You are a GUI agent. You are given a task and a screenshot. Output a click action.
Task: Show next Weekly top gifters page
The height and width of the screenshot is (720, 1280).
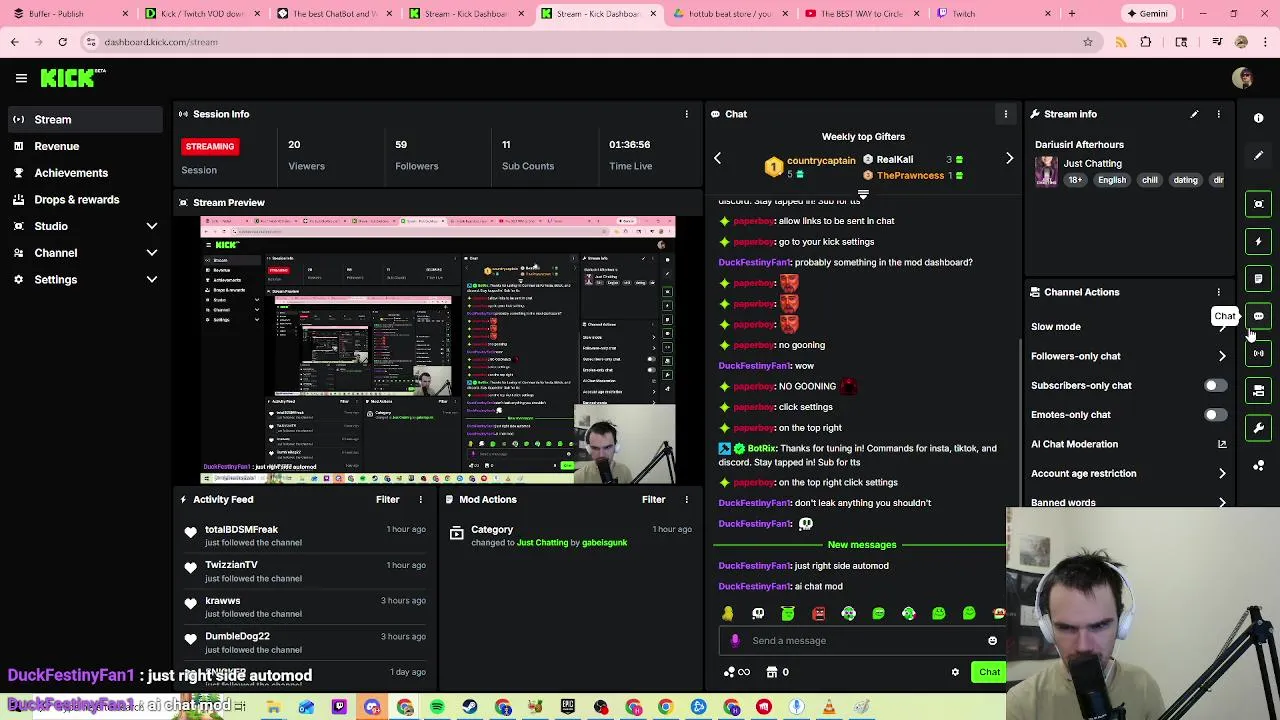[1009, 158]
